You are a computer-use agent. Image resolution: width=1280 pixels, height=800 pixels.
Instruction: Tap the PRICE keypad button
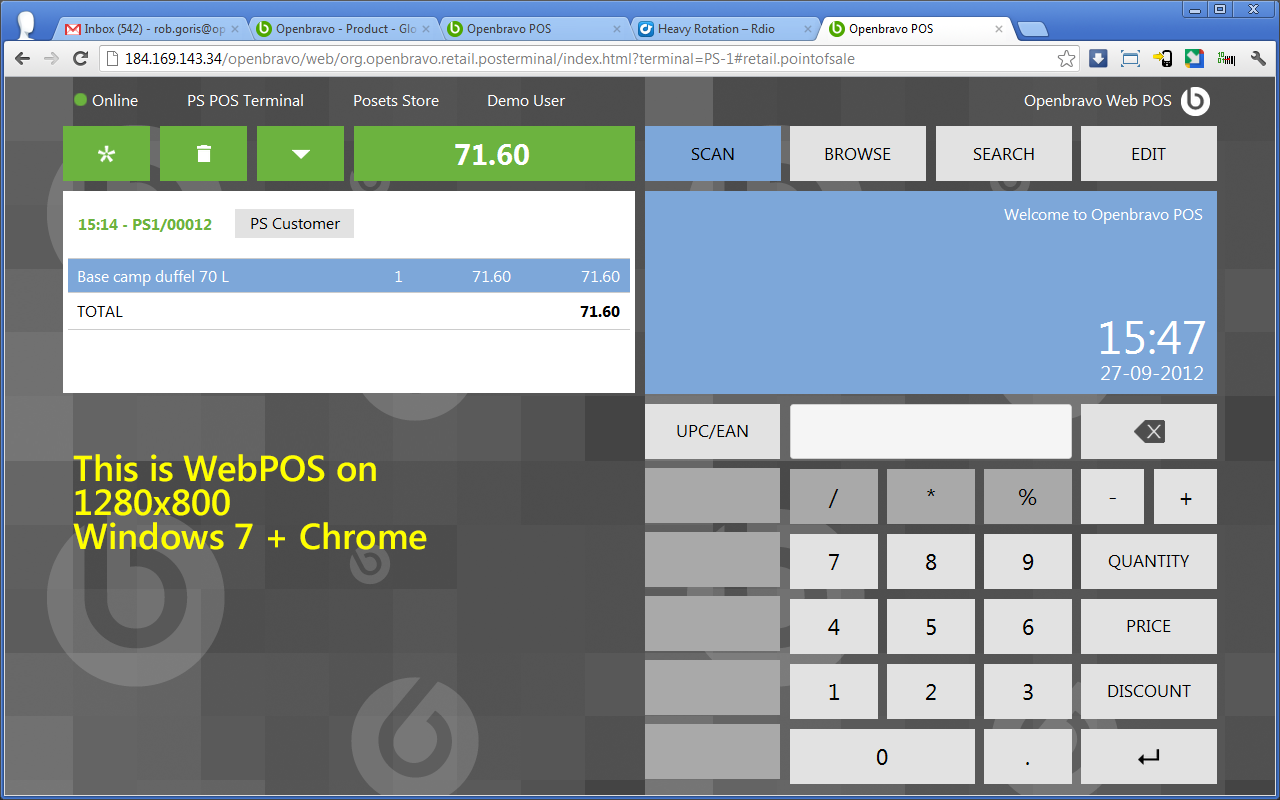1149,627
